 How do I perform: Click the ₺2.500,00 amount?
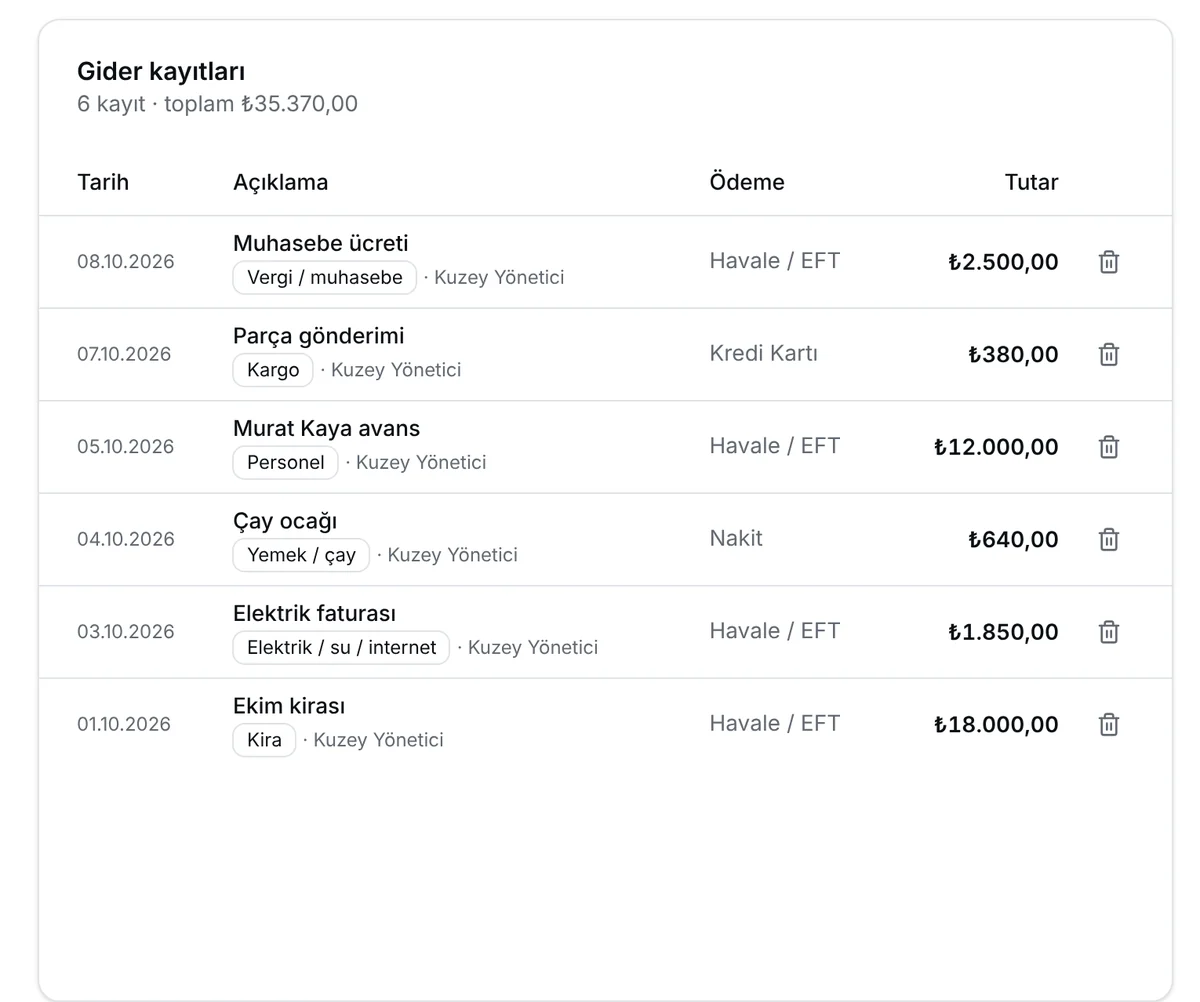click(x=1003, y=262)
